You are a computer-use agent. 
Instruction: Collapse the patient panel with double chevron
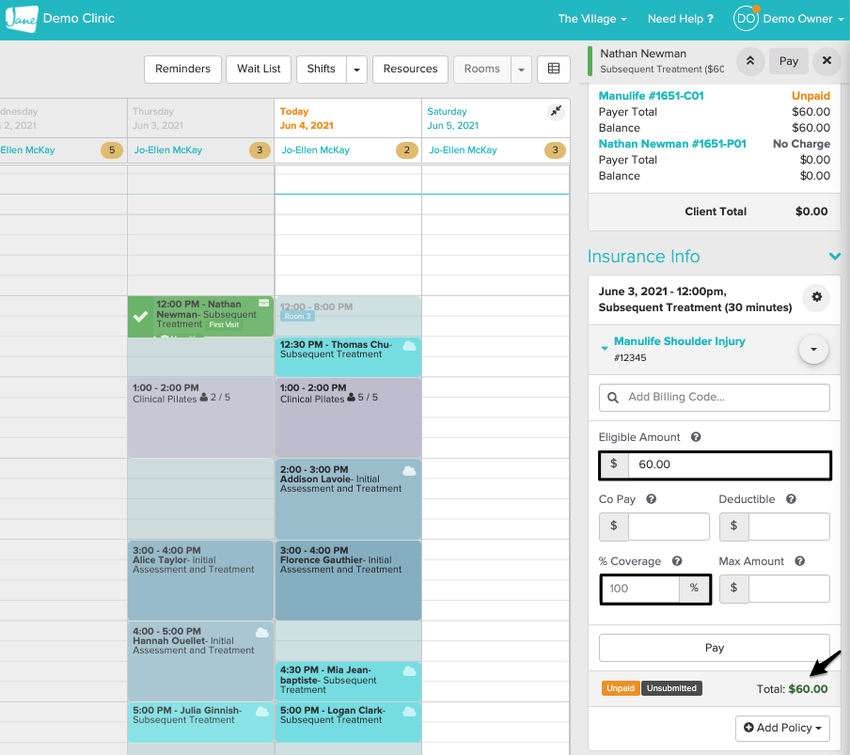tap(749, 61)
